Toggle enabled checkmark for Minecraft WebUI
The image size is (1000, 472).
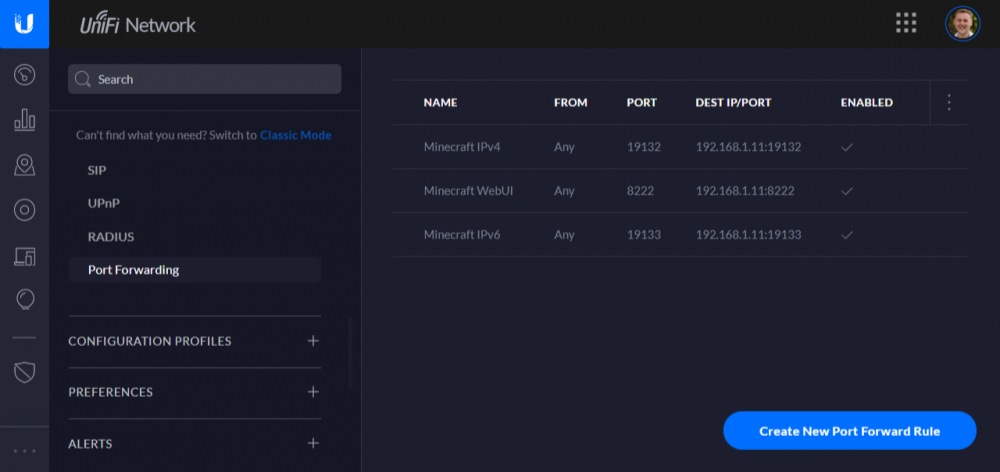pos(847,191)
